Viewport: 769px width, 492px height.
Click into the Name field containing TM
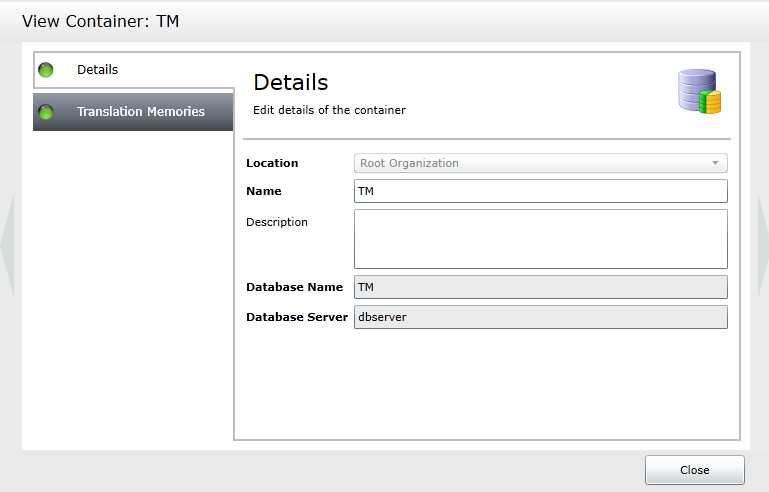[540, 191]
